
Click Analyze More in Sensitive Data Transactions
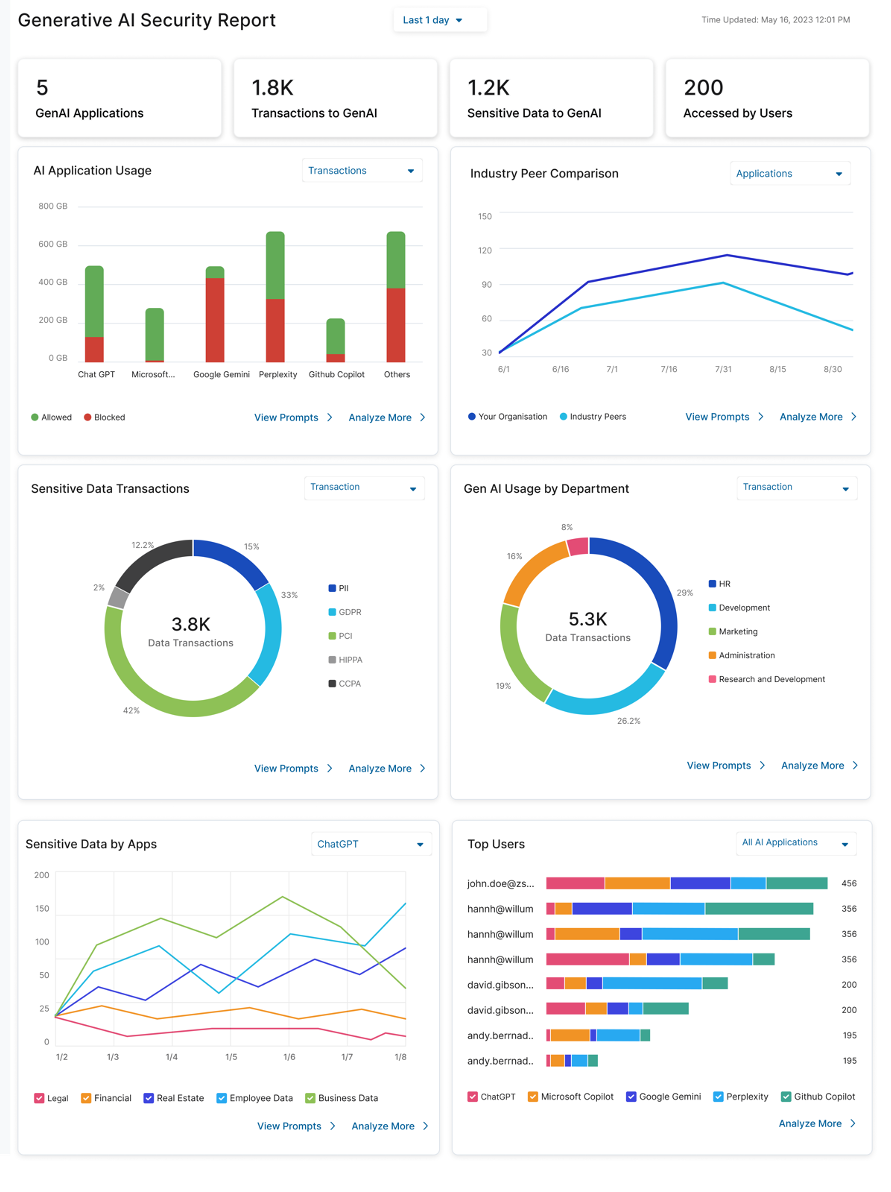(387, 769)
